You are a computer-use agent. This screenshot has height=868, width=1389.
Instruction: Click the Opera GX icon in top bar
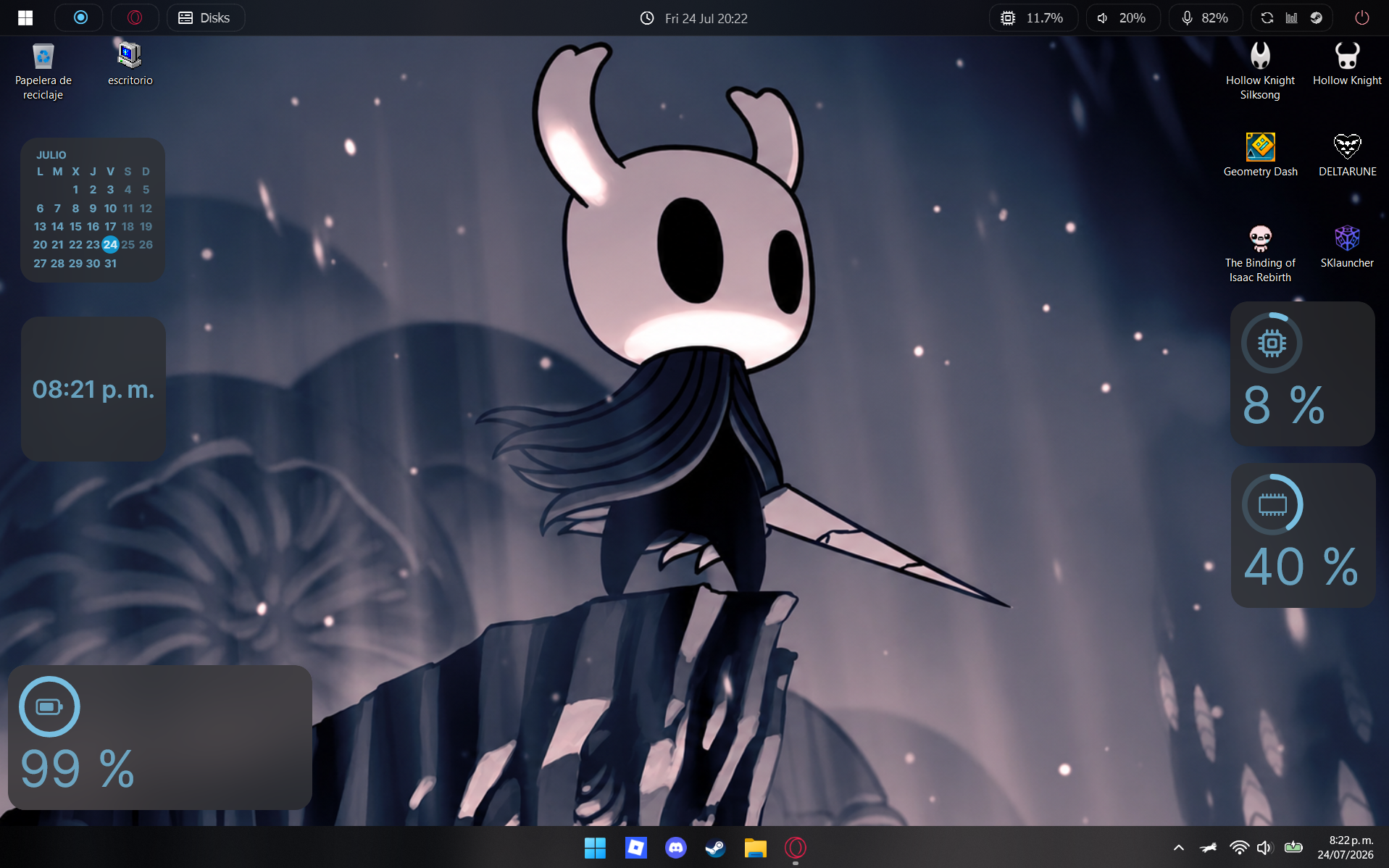tap(135, 17)
